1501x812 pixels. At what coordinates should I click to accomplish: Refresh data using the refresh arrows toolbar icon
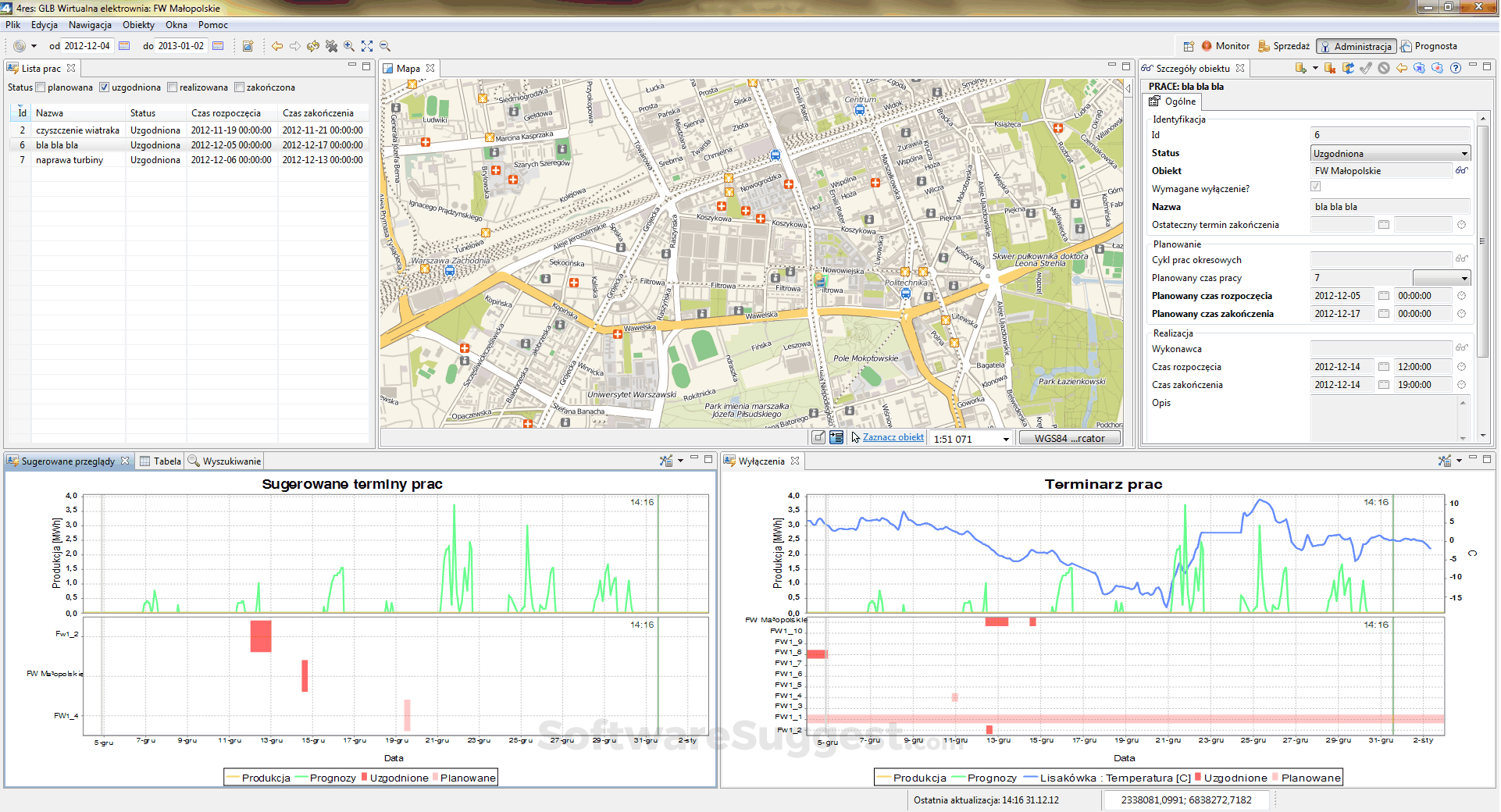(312, 45)
